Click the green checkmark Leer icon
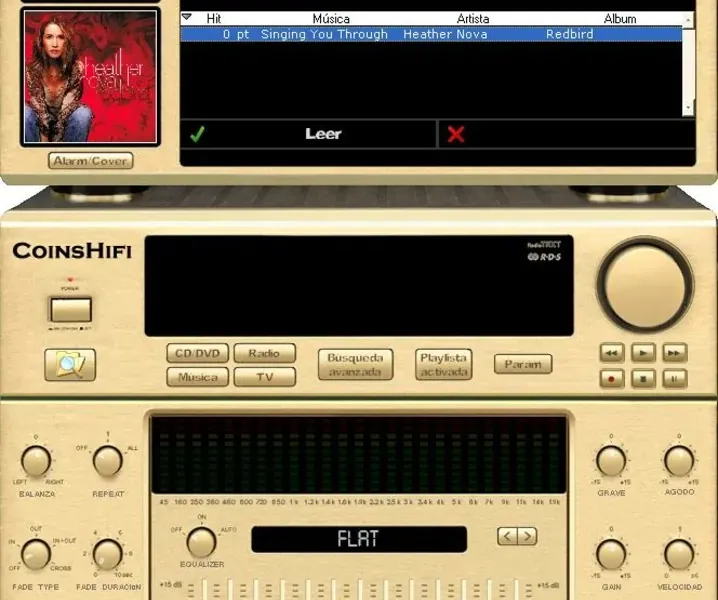This screenshot has height=600, width=718. tap(197, 134)
